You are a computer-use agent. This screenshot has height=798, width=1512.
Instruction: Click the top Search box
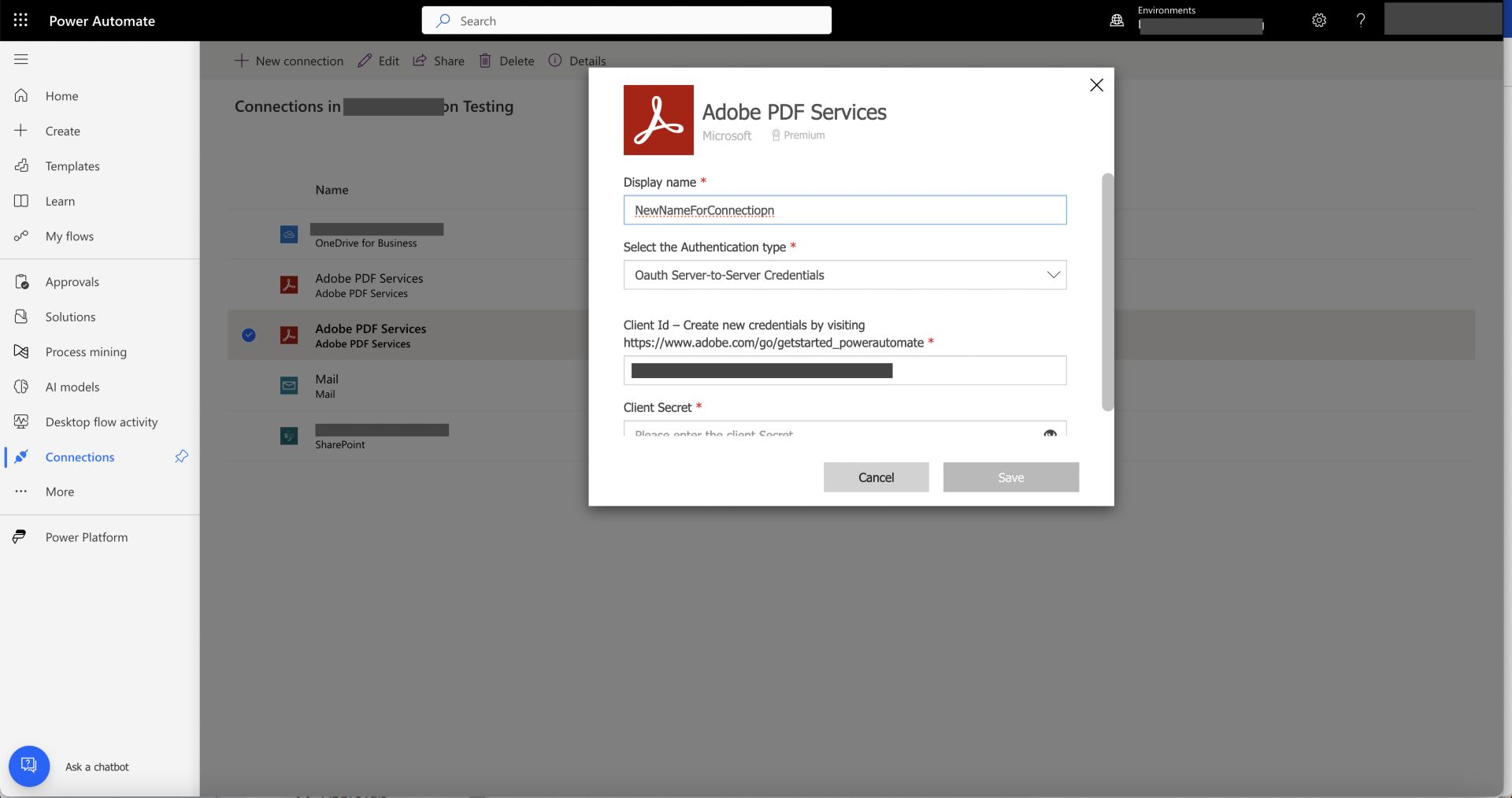(626, 20)
